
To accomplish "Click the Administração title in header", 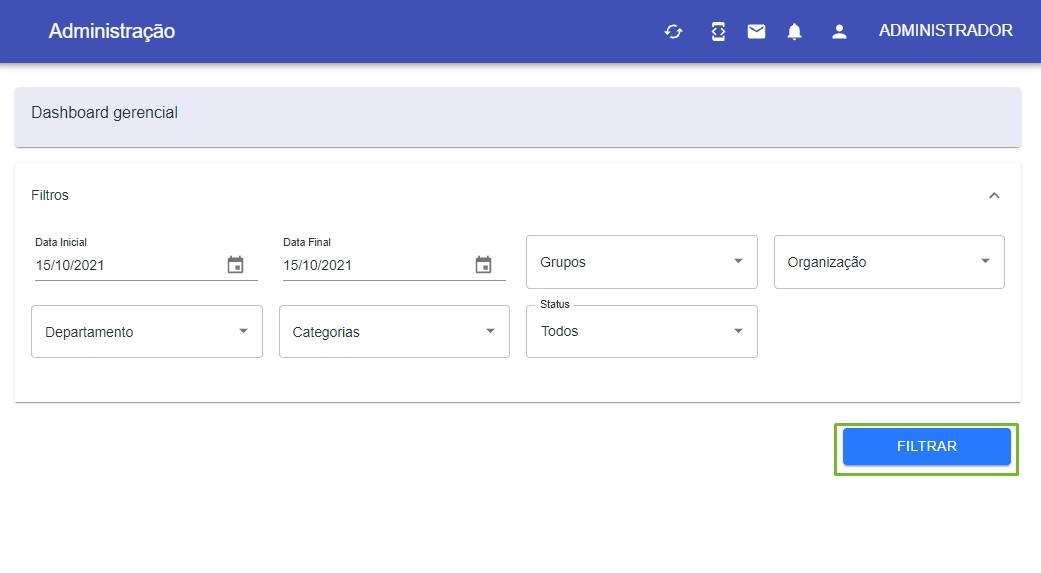I will pos(112,31).
